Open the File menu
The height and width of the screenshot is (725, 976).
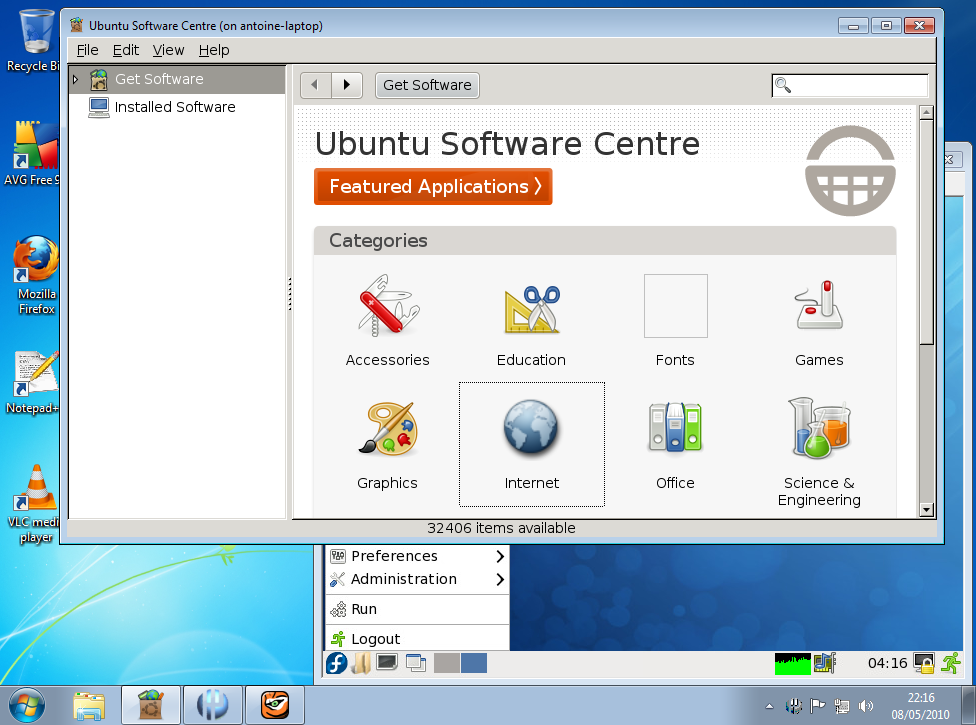click(87, 50)
